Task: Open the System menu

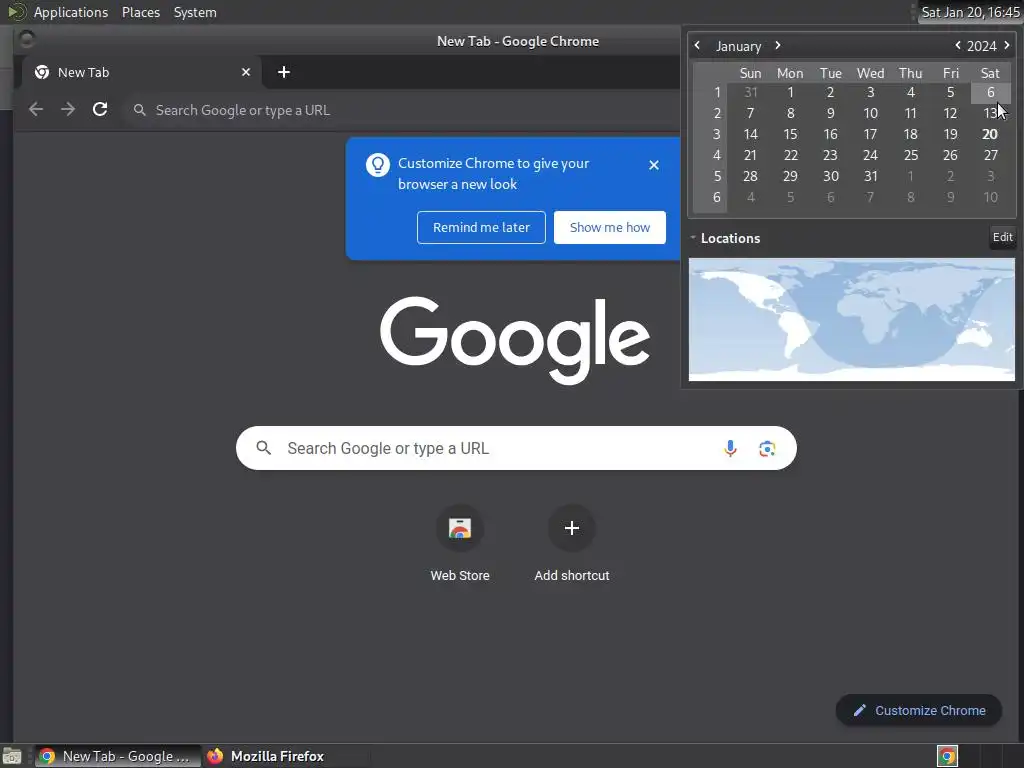Action: coord(195,12)
